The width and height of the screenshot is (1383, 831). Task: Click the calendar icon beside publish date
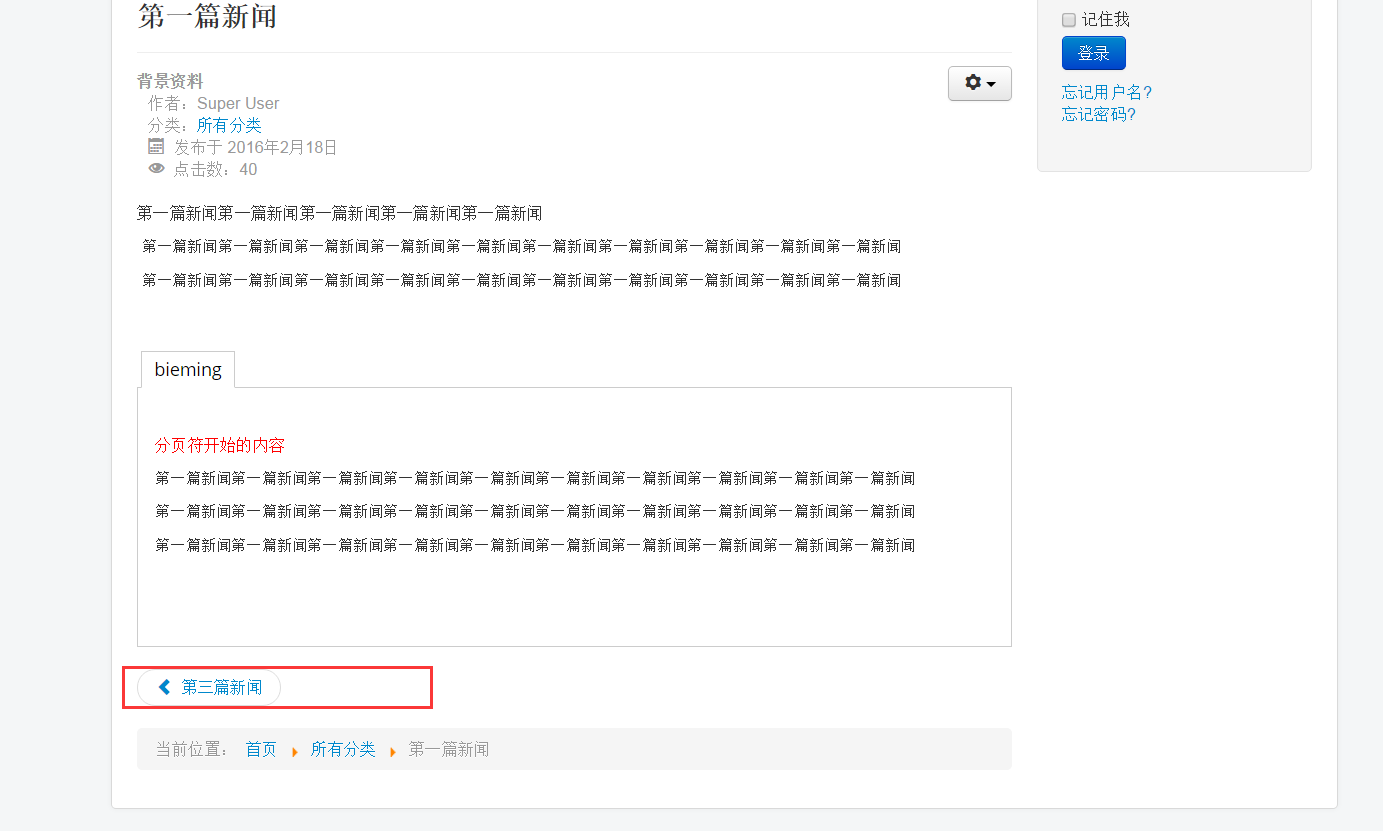pos(156,147)
